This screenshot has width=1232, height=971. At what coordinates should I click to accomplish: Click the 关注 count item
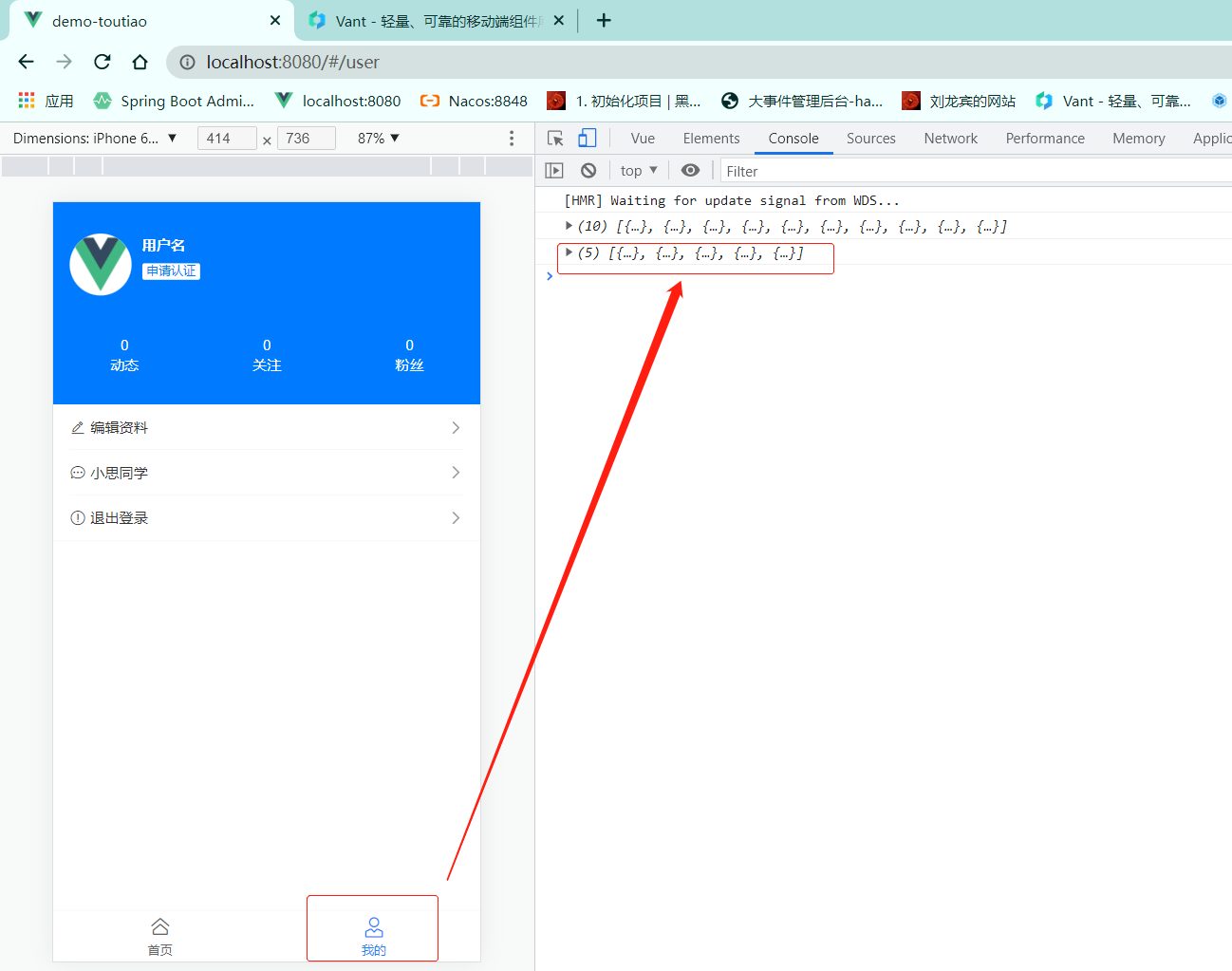pos(267,356)
